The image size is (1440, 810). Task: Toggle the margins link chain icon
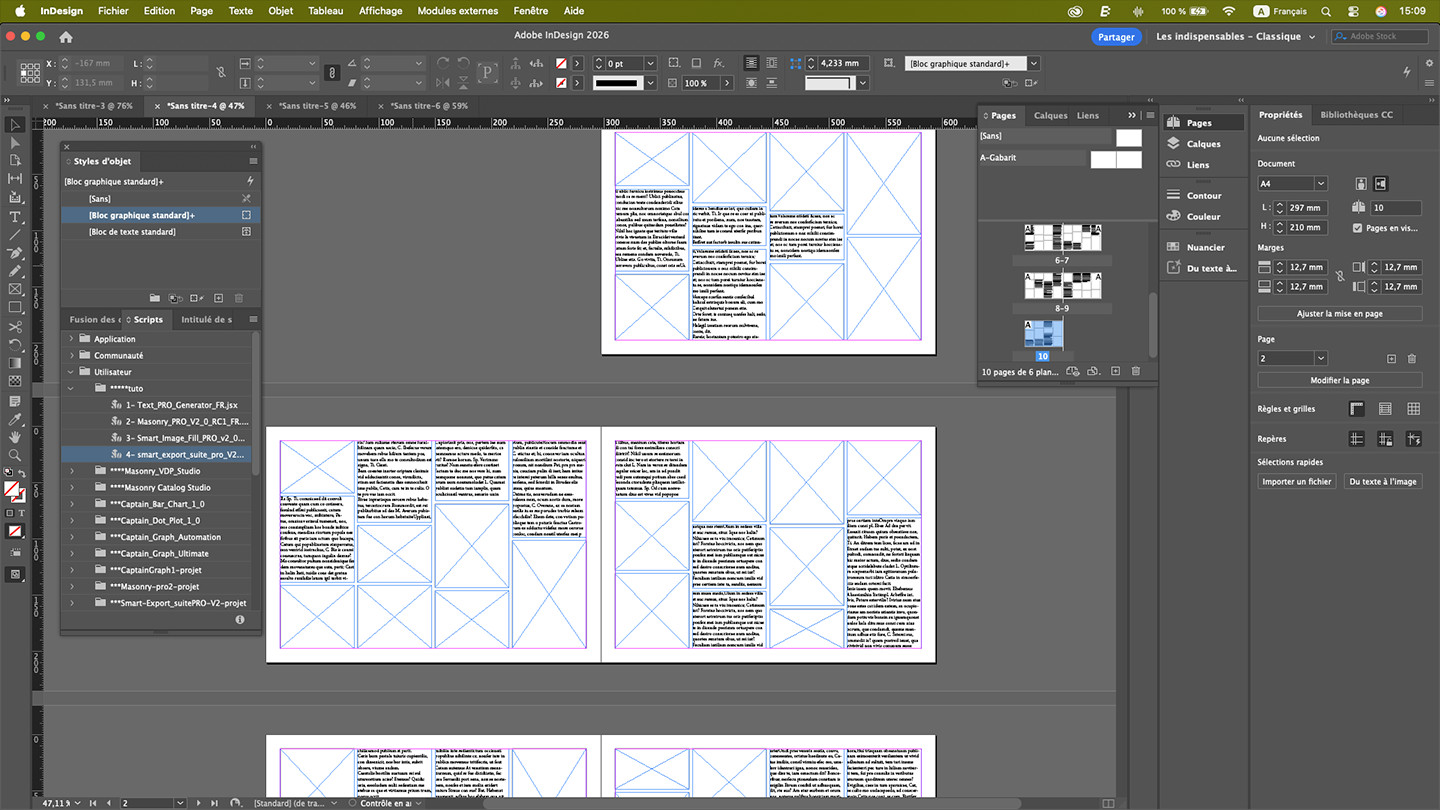coord(1340,277)
